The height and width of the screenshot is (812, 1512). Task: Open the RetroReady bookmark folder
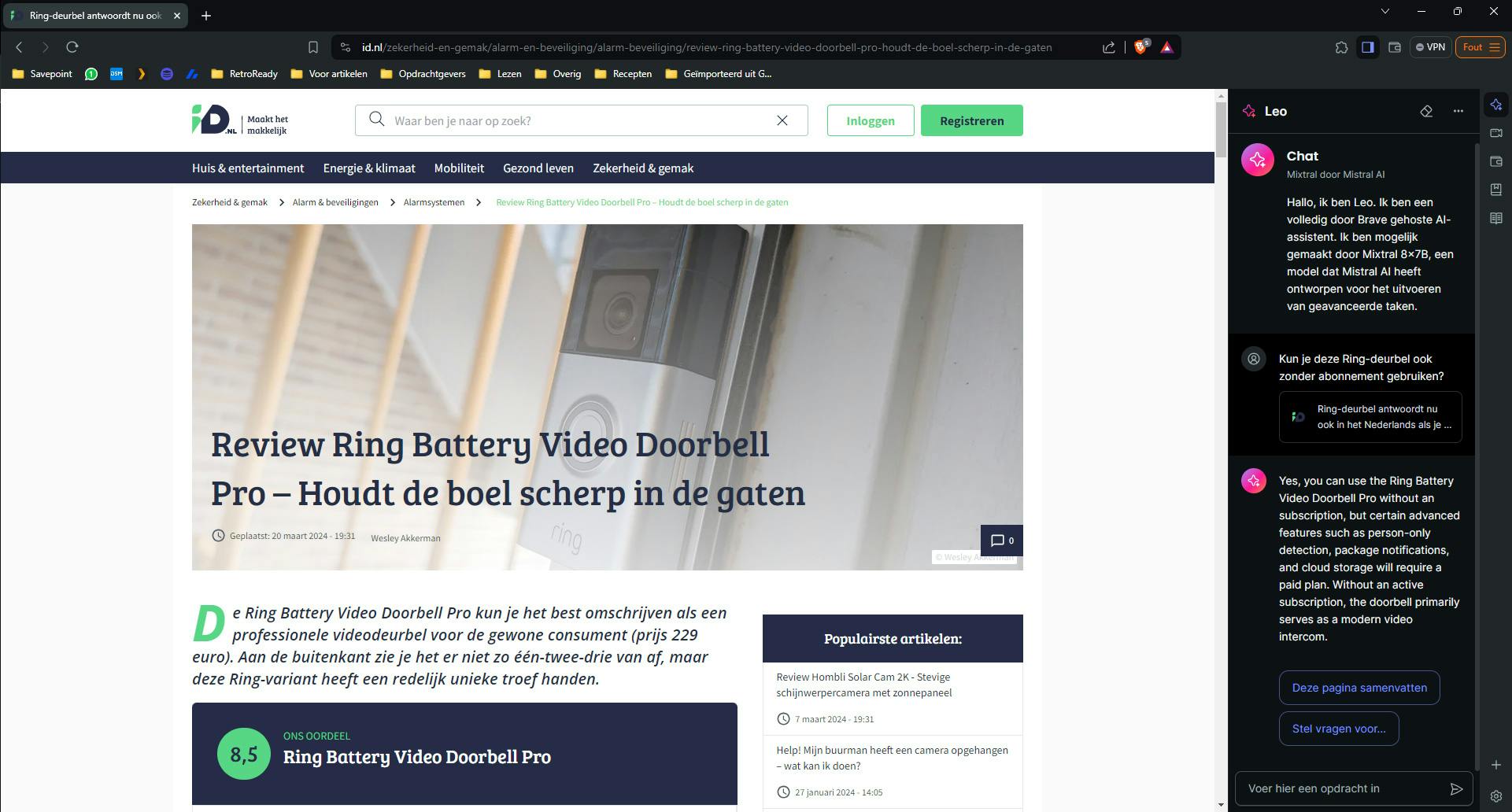click(245, 74)
